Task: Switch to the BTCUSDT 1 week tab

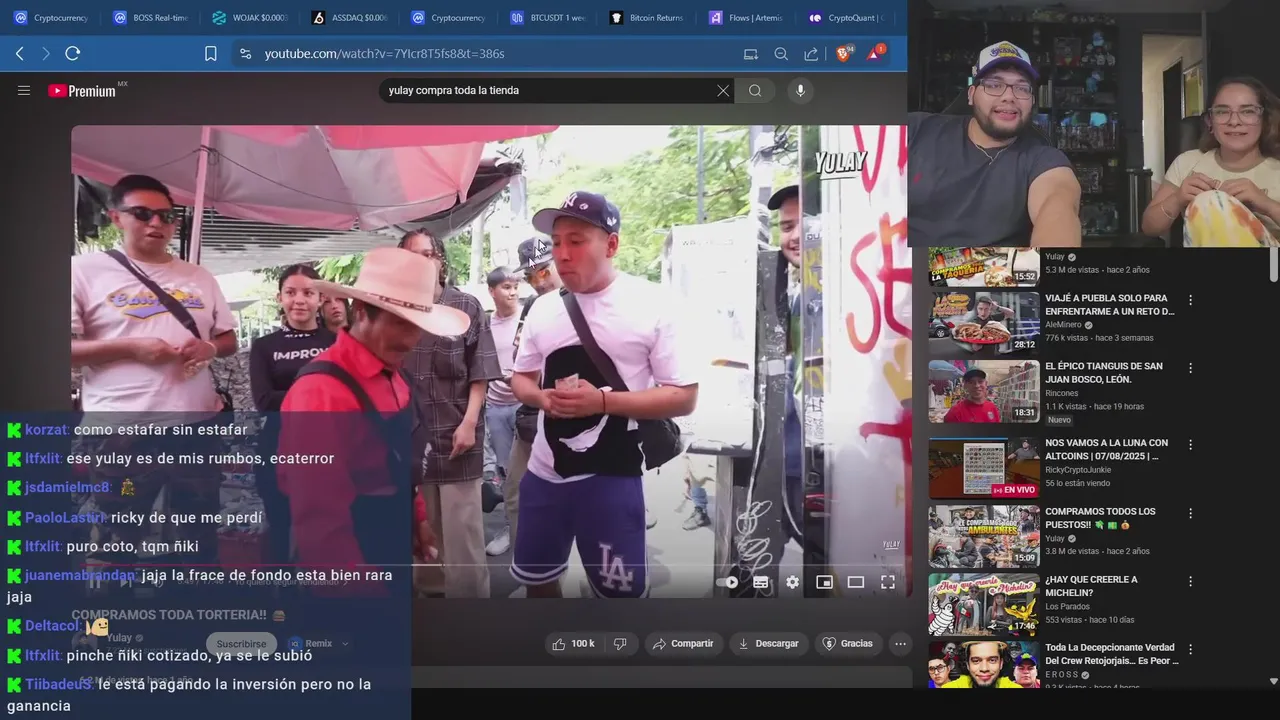Action: pyautogui.click(x=548, y=18)
